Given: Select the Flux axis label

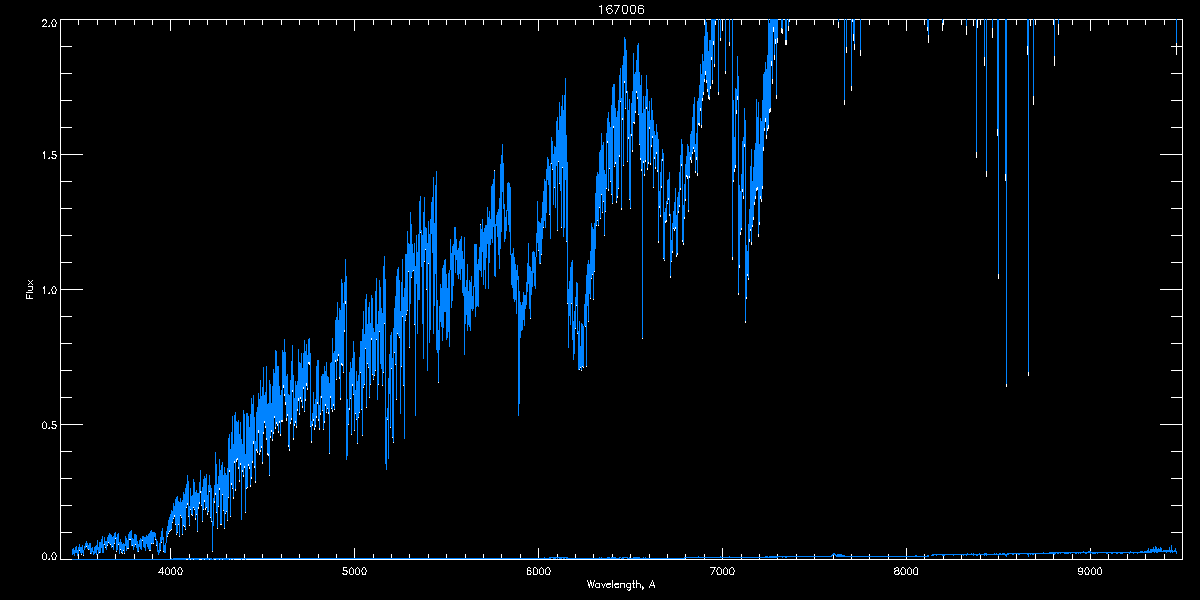Looking at the screenshot, I should click(30, 289).
